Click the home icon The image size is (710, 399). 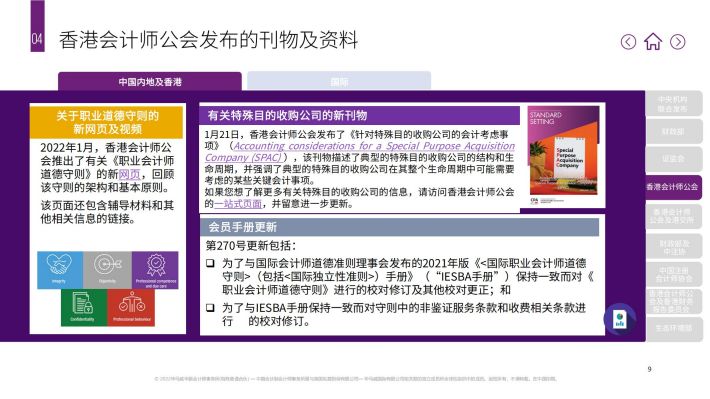[x=652, y=41]
